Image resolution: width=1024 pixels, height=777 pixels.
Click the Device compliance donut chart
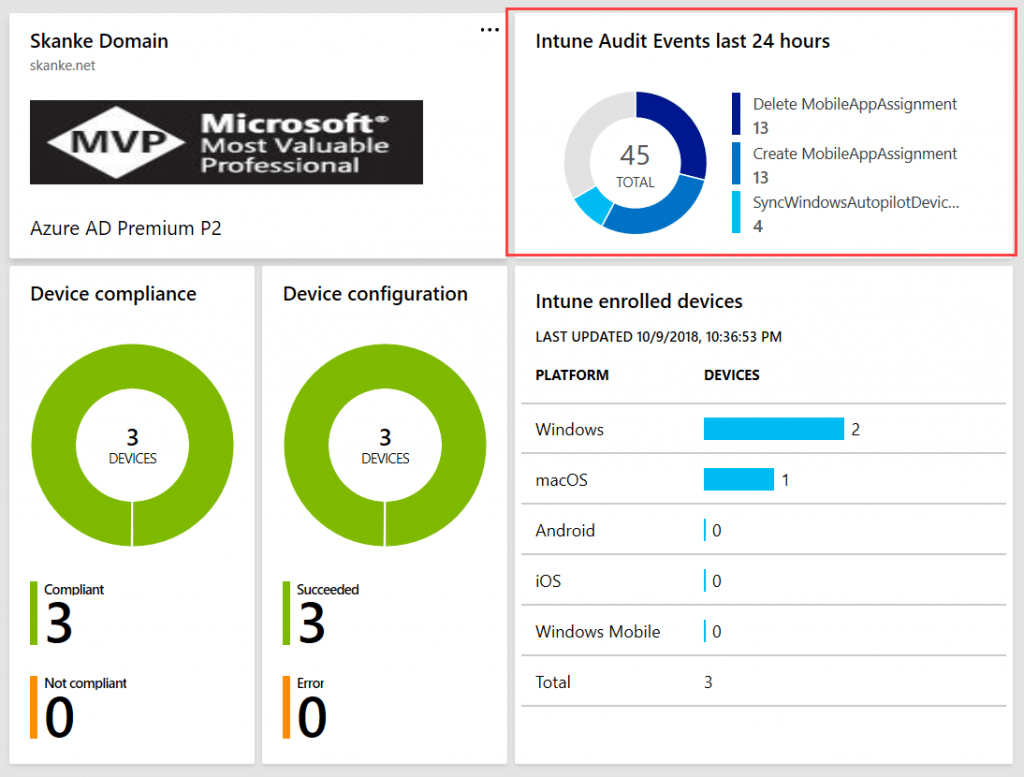click(x=132, y=445)
